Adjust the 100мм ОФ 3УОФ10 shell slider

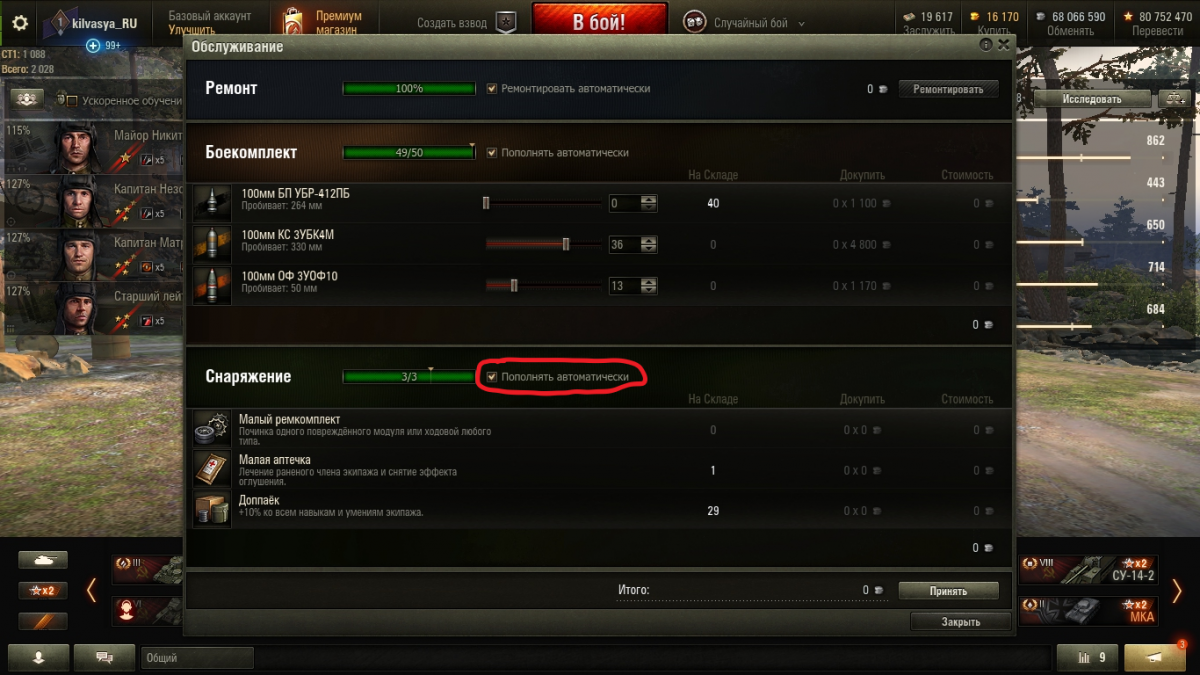[514, 286]
